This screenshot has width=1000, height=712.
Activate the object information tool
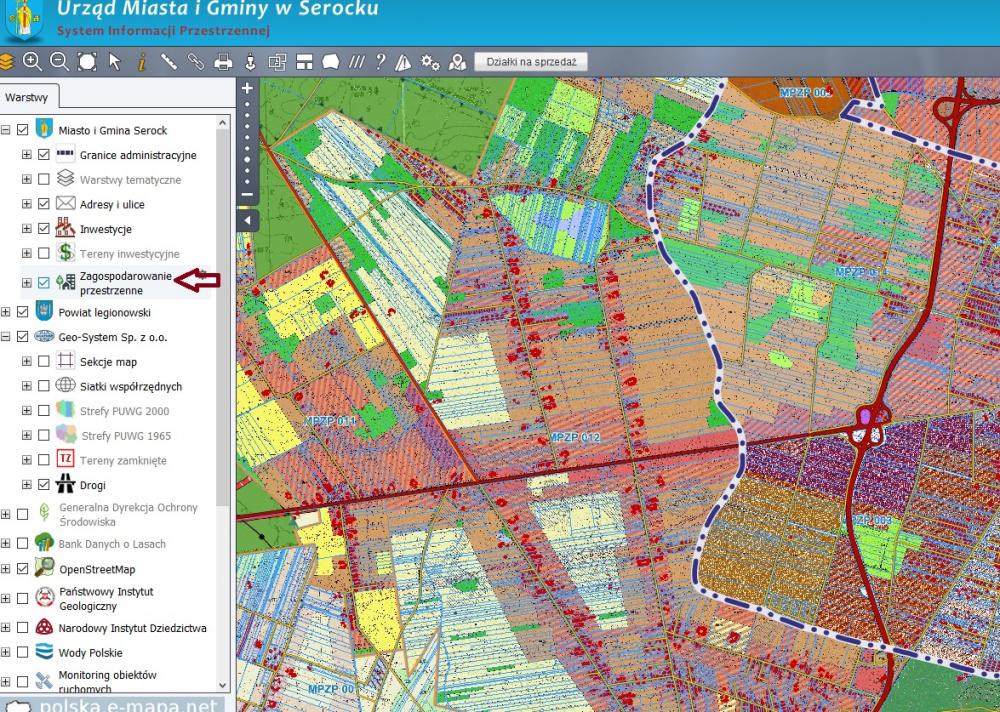pos(142,62)
